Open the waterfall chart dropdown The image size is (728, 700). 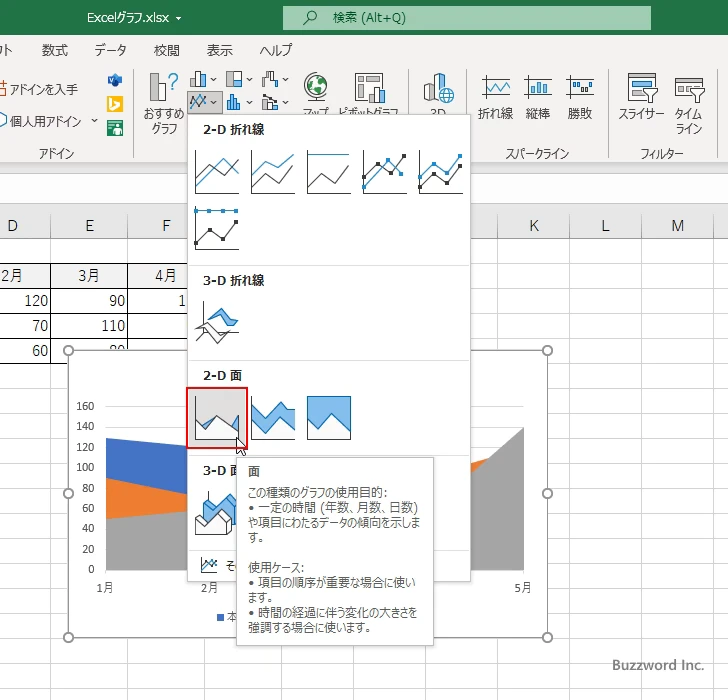click(274, 79)
